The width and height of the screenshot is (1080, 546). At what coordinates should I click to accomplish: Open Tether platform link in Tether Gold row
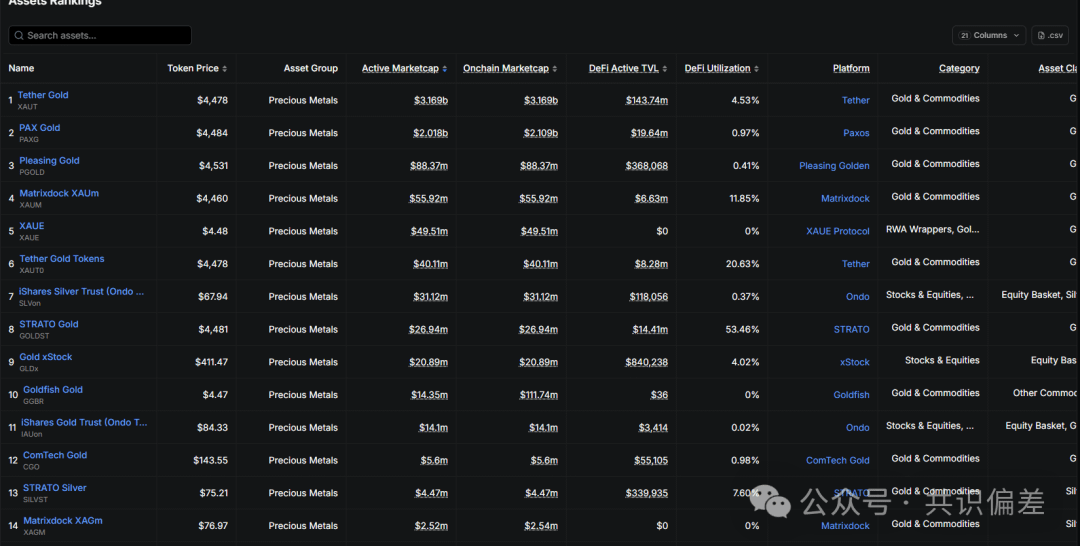coord(855,101)
